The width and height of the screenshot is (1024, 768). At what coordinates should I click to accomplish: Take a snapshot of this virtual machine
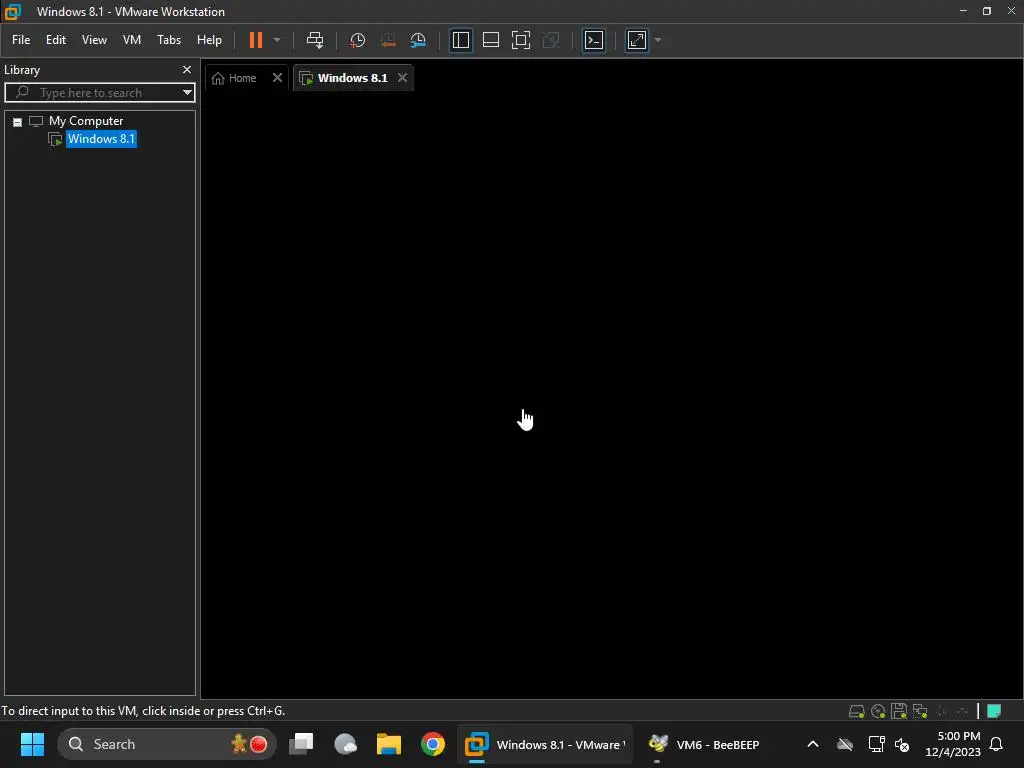357,40
